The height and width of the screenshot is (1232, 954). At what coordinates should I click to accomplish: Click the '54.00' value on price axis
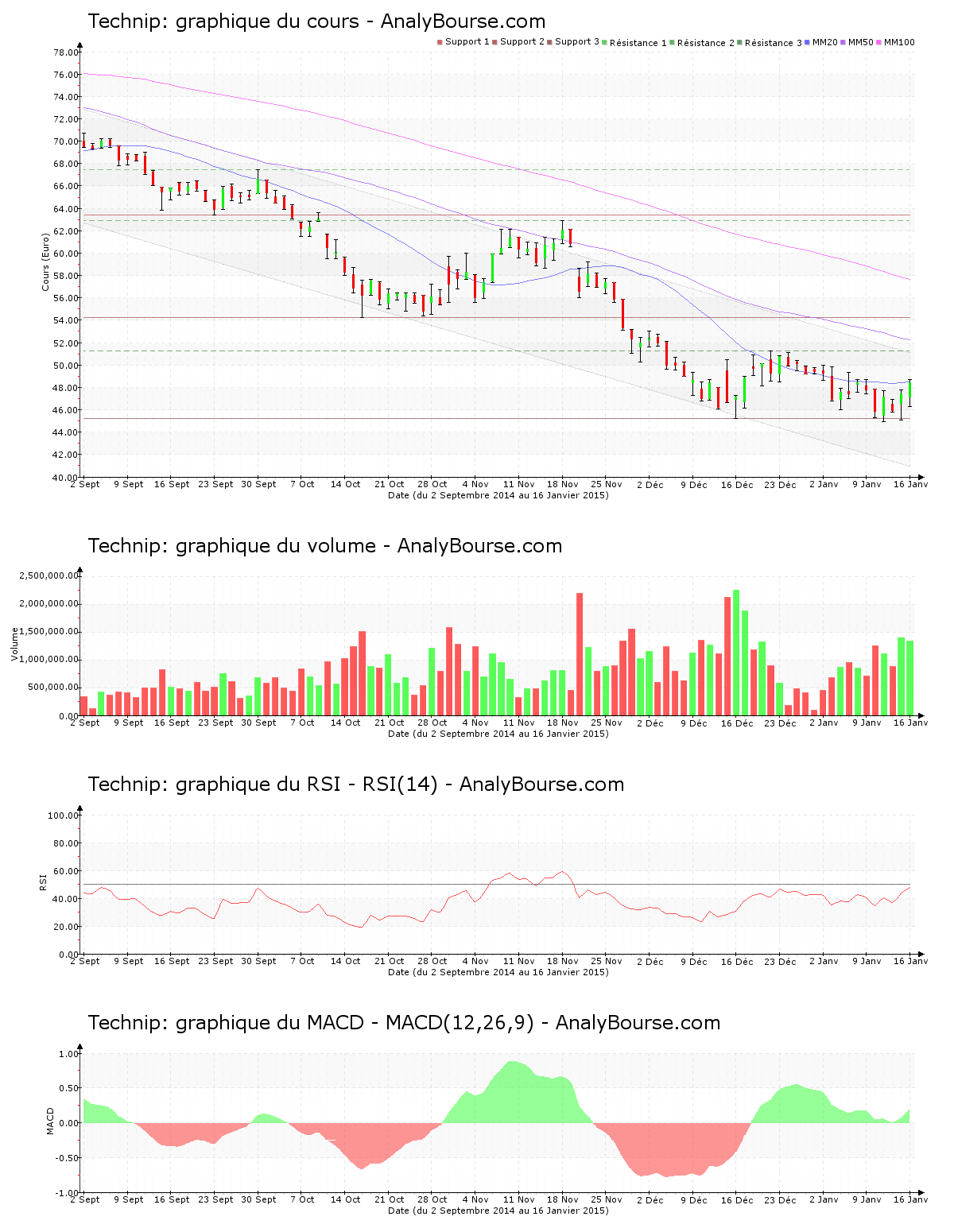66,320
